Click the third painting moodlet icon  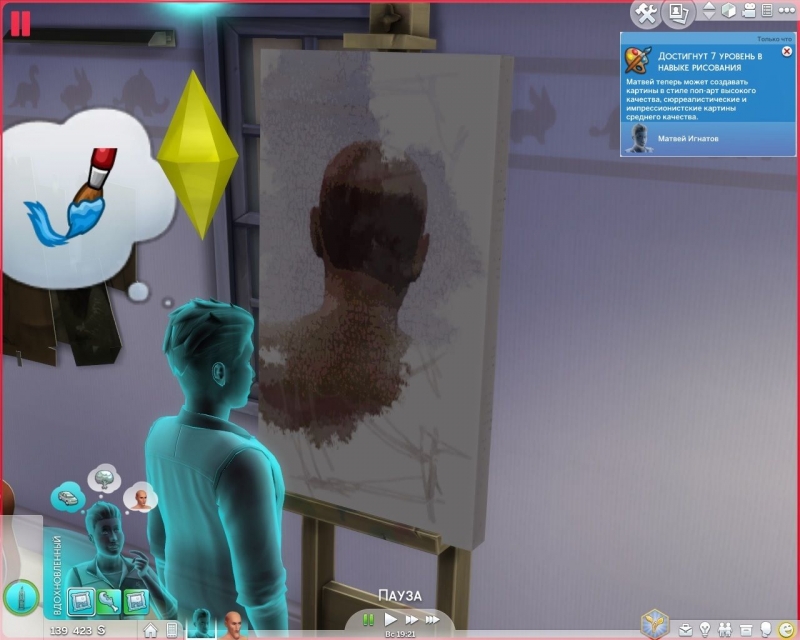pos(136,601)
